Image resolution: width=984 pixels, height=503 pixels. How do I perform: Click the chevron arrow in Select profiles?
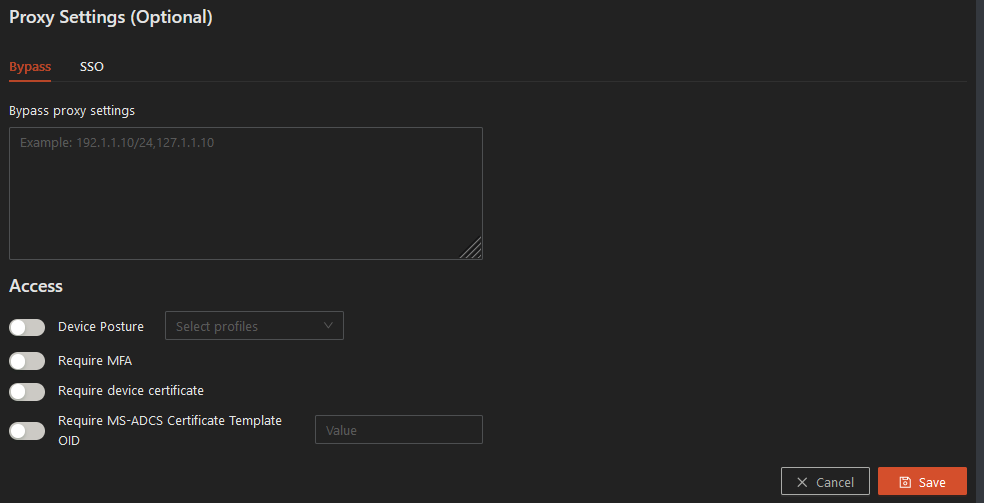tap(329, 326)
